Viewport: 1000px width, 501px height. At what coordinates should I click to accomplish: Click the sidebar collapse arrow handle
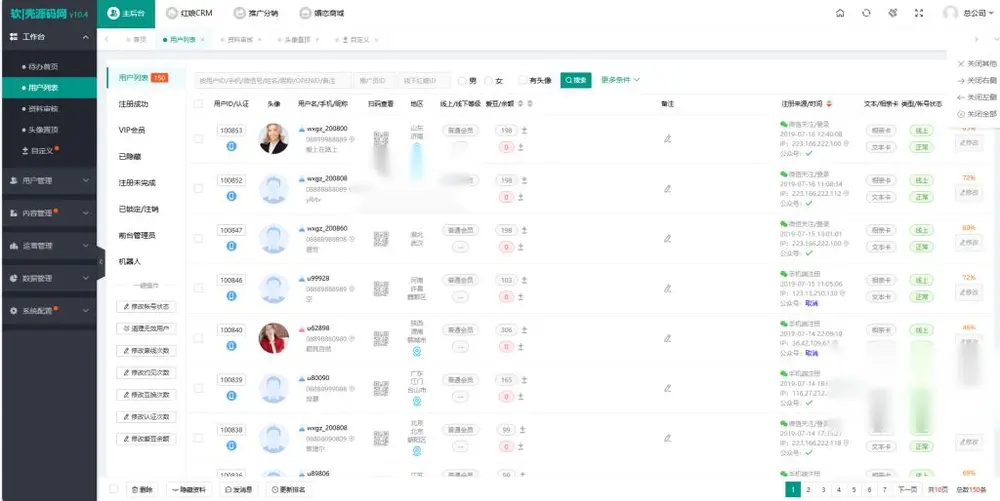click(101, 261)
